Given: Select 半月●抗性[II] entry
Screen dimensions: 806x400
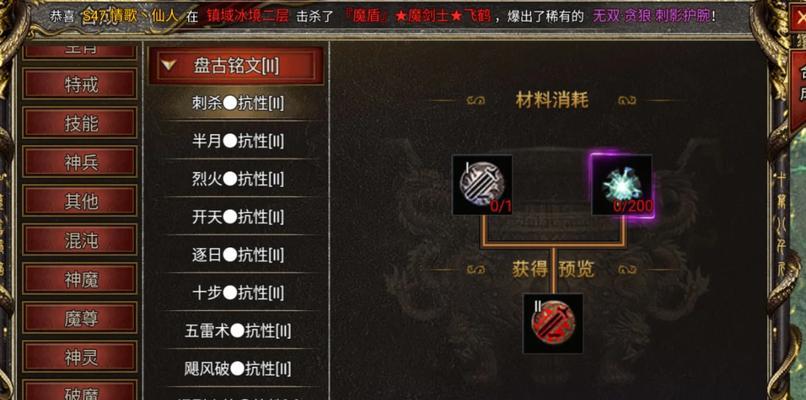Looking at the screenshot, I should pyautogui.click(x=237, y=141).
